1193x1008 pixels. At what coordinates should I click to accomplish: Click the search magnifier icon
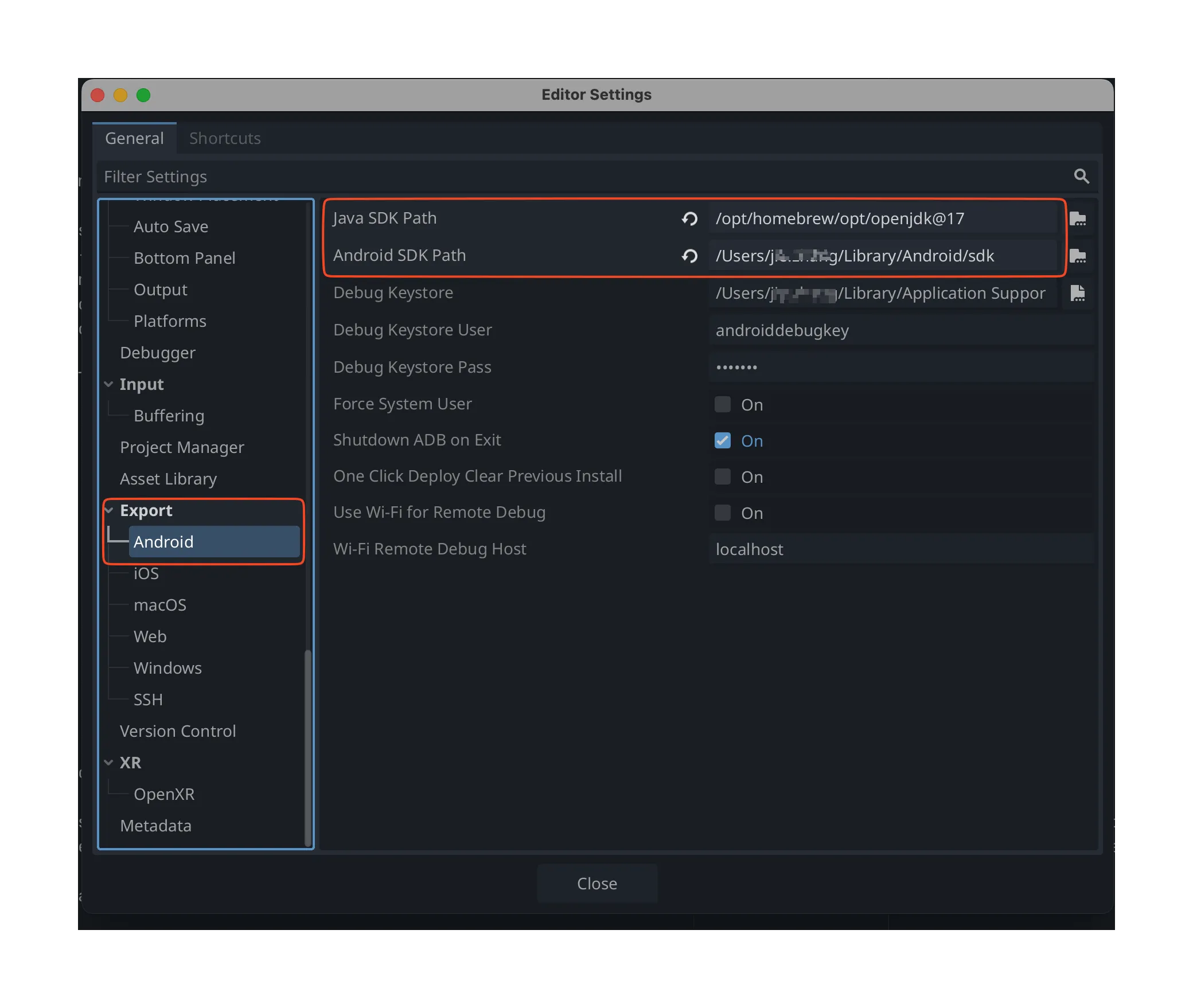pyautogui.click(x=1081, y=176)
